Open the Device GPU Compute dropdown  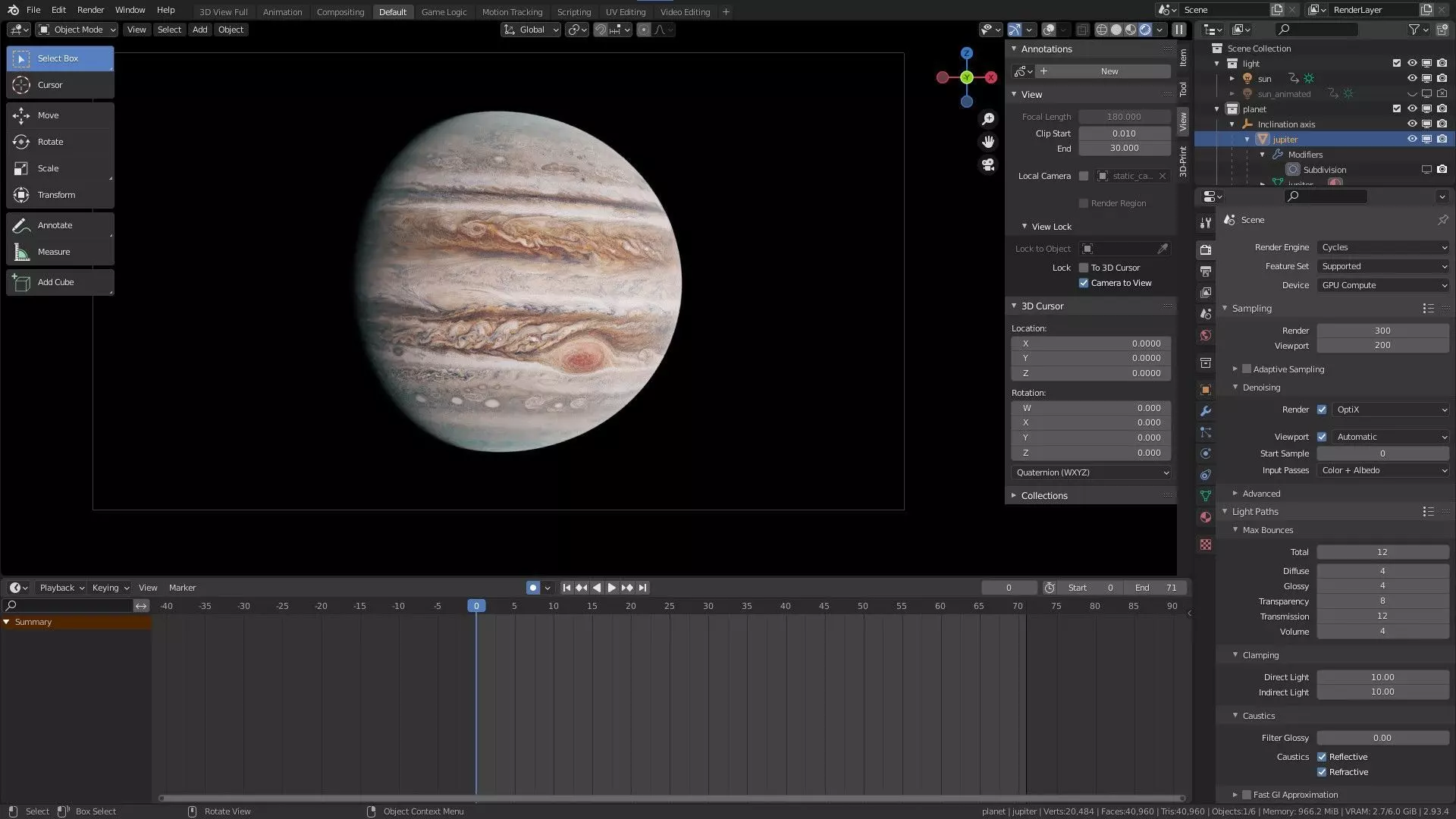click(1383, 285)
